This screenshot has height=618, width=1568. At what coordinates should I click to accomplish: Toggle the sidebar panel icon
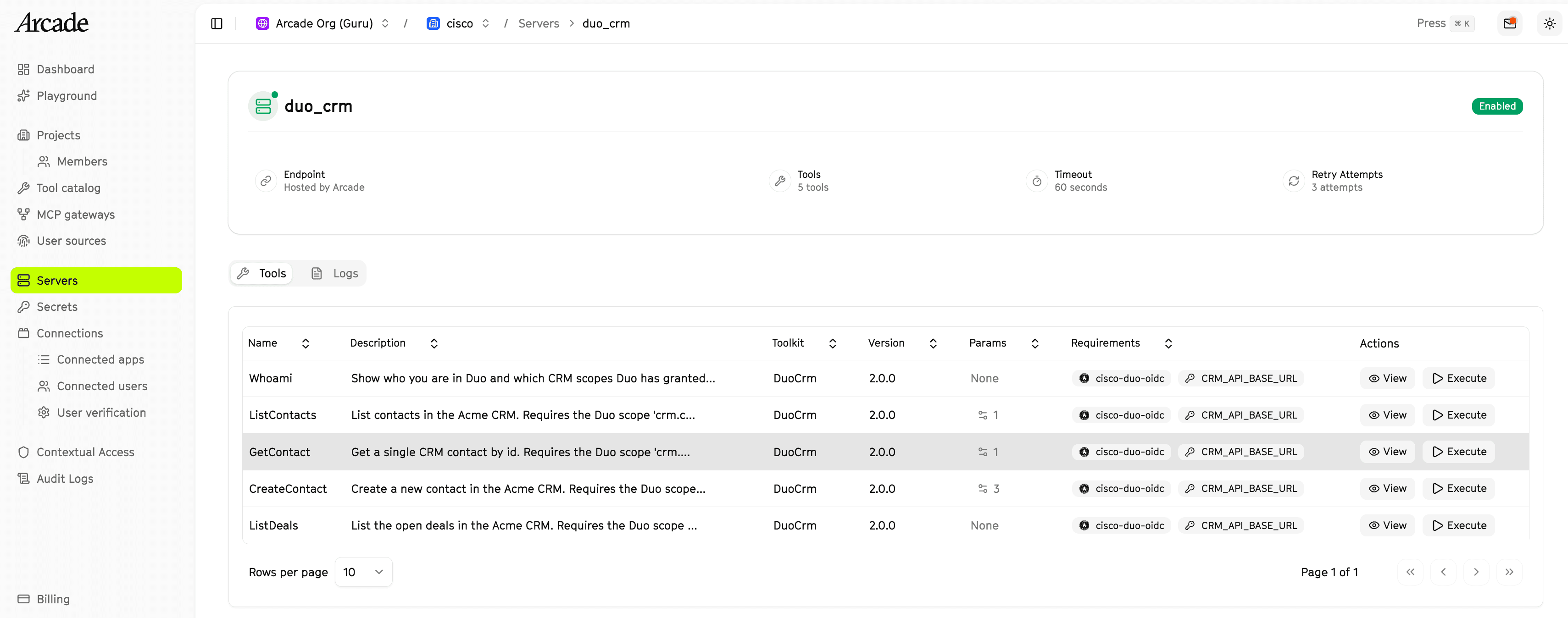click(x=217, y=23)
